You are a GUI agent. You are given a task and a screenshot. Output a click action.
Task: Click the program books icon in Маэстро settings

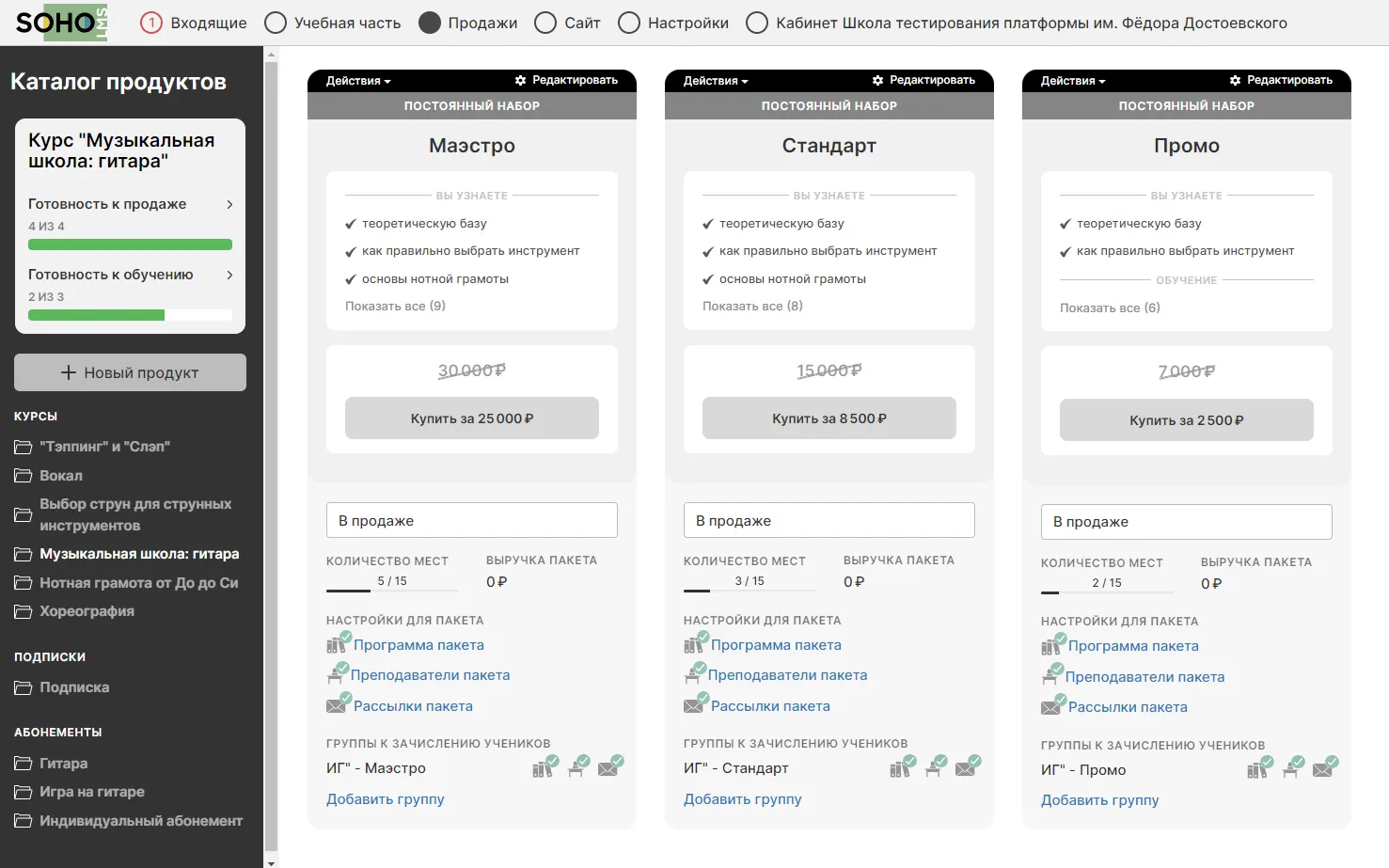[x=337, y=644]
